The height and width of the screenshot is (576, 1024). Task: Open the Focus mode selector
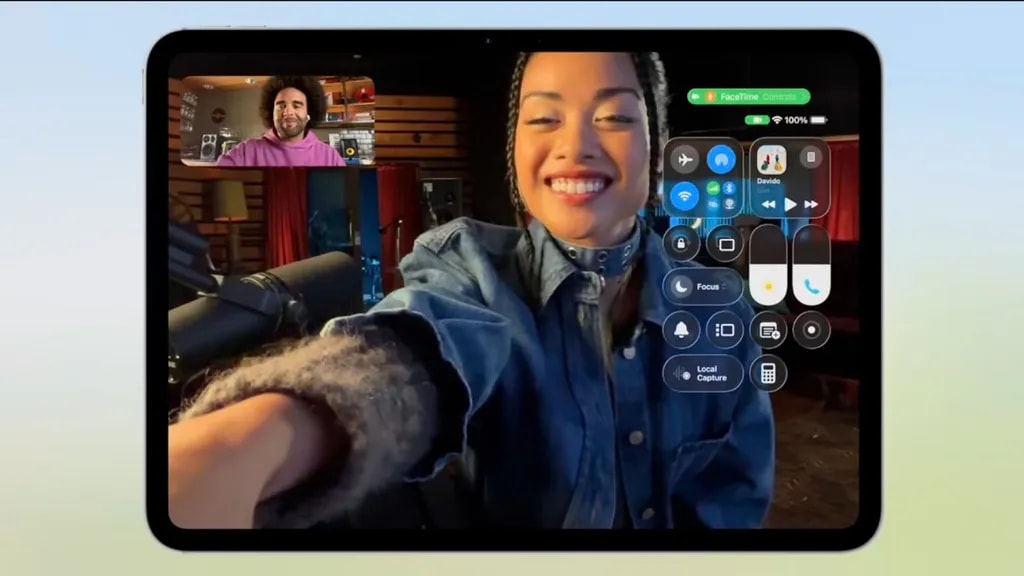tap(702, 287)
